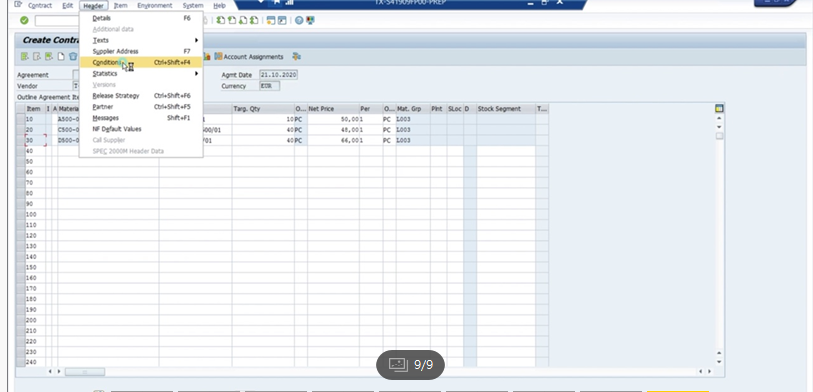Click the target quantity 10 cell

coord(263,119)
